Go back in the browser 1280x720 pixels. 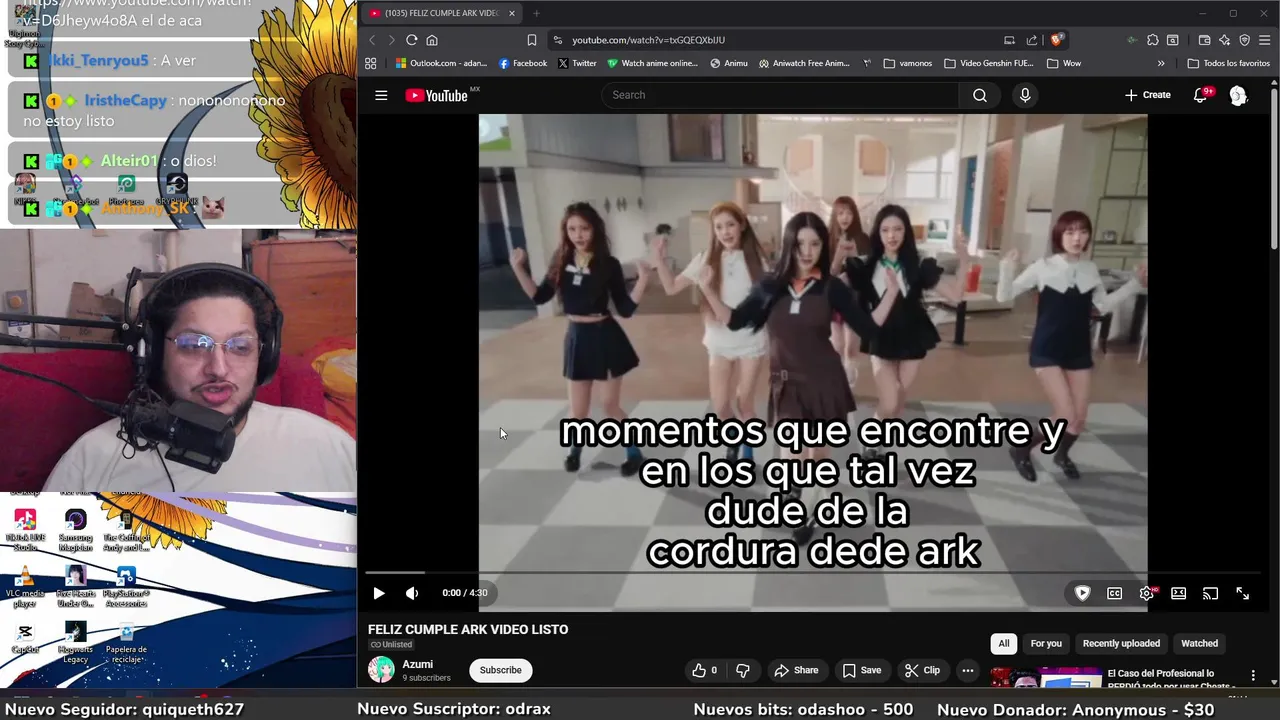point(372,40)
